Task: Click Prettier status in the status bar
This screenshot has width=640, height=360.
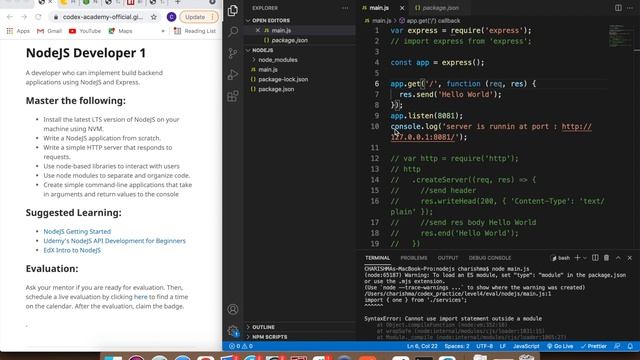Action: [594, 346]
